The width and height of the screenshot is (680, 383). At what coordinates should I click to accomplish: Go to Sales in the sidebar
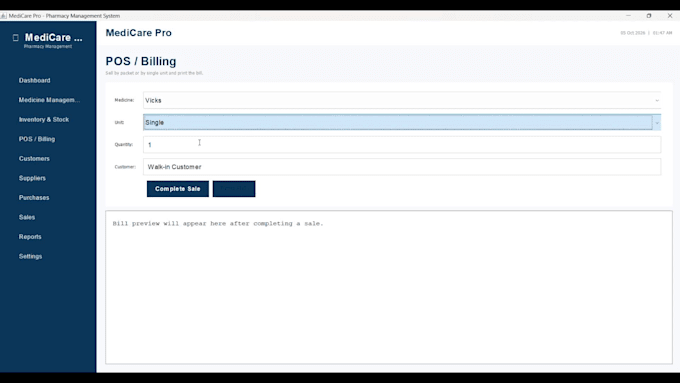pyautogui.click(x=27, y=217)
